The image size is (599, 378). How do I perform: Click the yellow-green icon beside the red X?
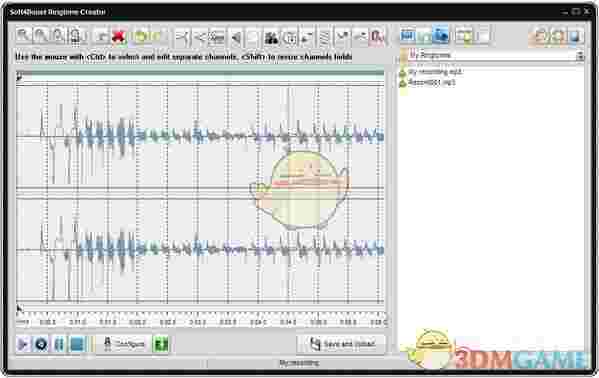[x=141, y=37]
